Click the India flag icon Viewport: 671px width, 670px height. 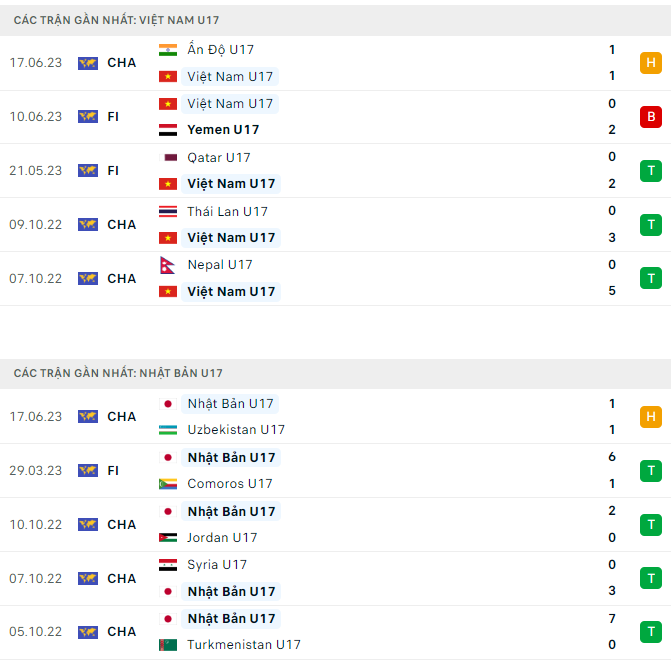pos(168,50)
